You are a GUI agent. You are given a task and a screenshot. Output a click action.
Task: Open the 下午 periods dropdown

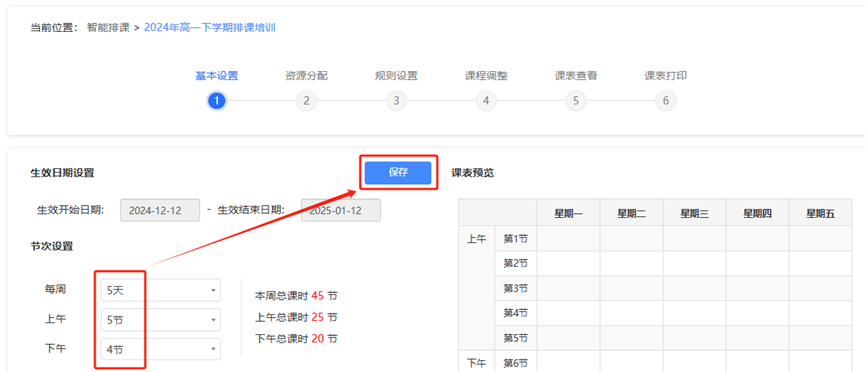coord(161,349)
